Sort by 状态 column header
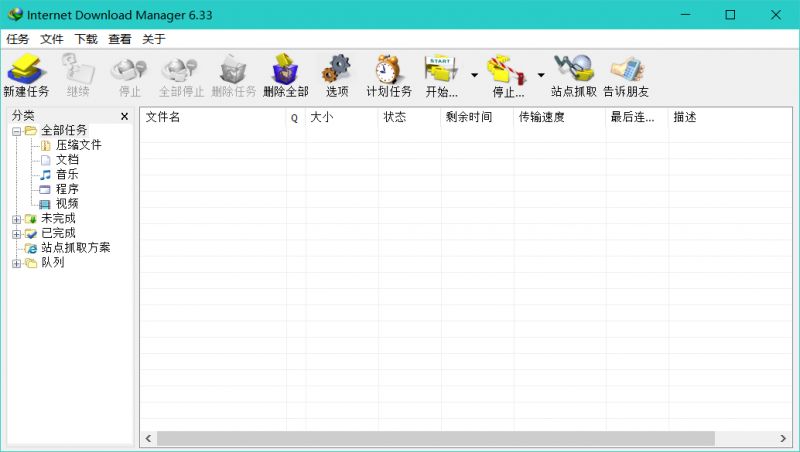This screenshot has height=452, width=800. 409,117
